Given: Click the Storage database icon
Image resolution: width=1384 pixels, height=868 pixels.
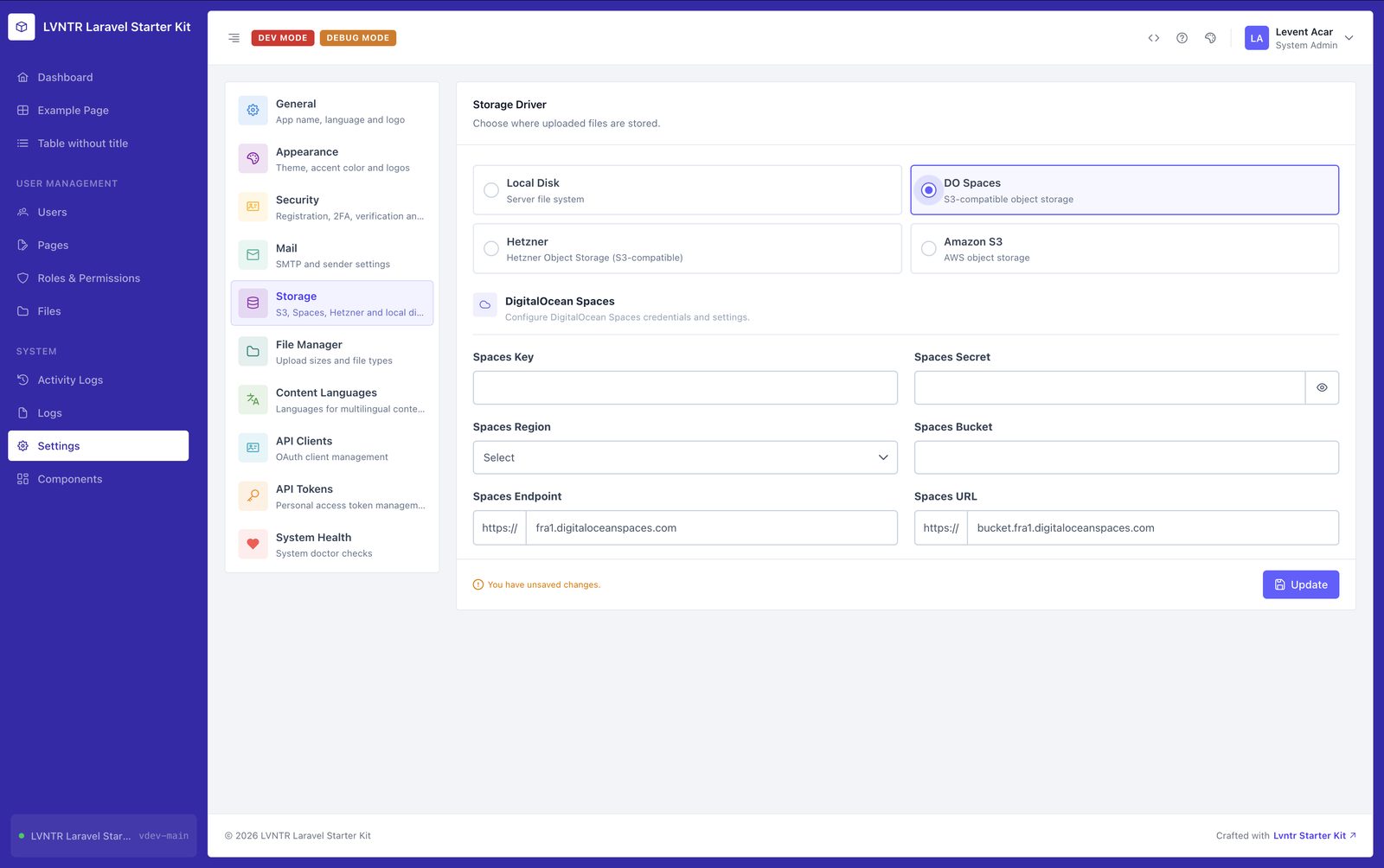Looking at the screenshot, I should click(253, 303).
